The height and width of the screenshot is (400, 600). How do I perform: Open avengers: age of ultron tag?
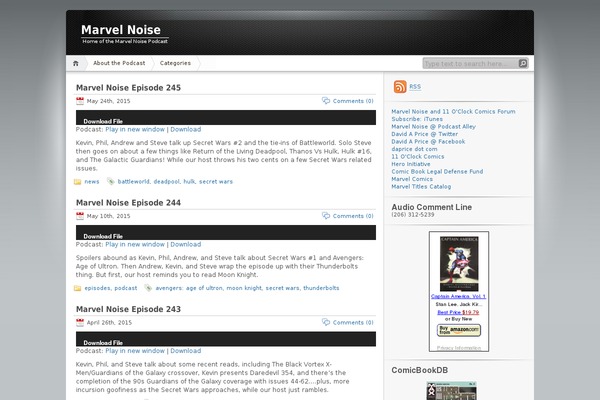click(x=189, y=288)
